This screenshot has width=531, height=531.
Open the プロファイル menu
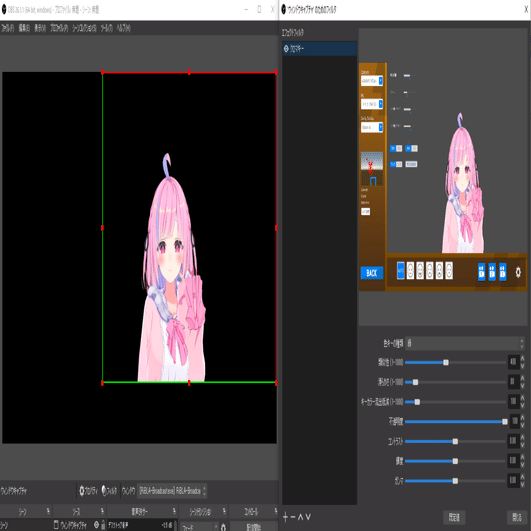click(x=59, y=28)
